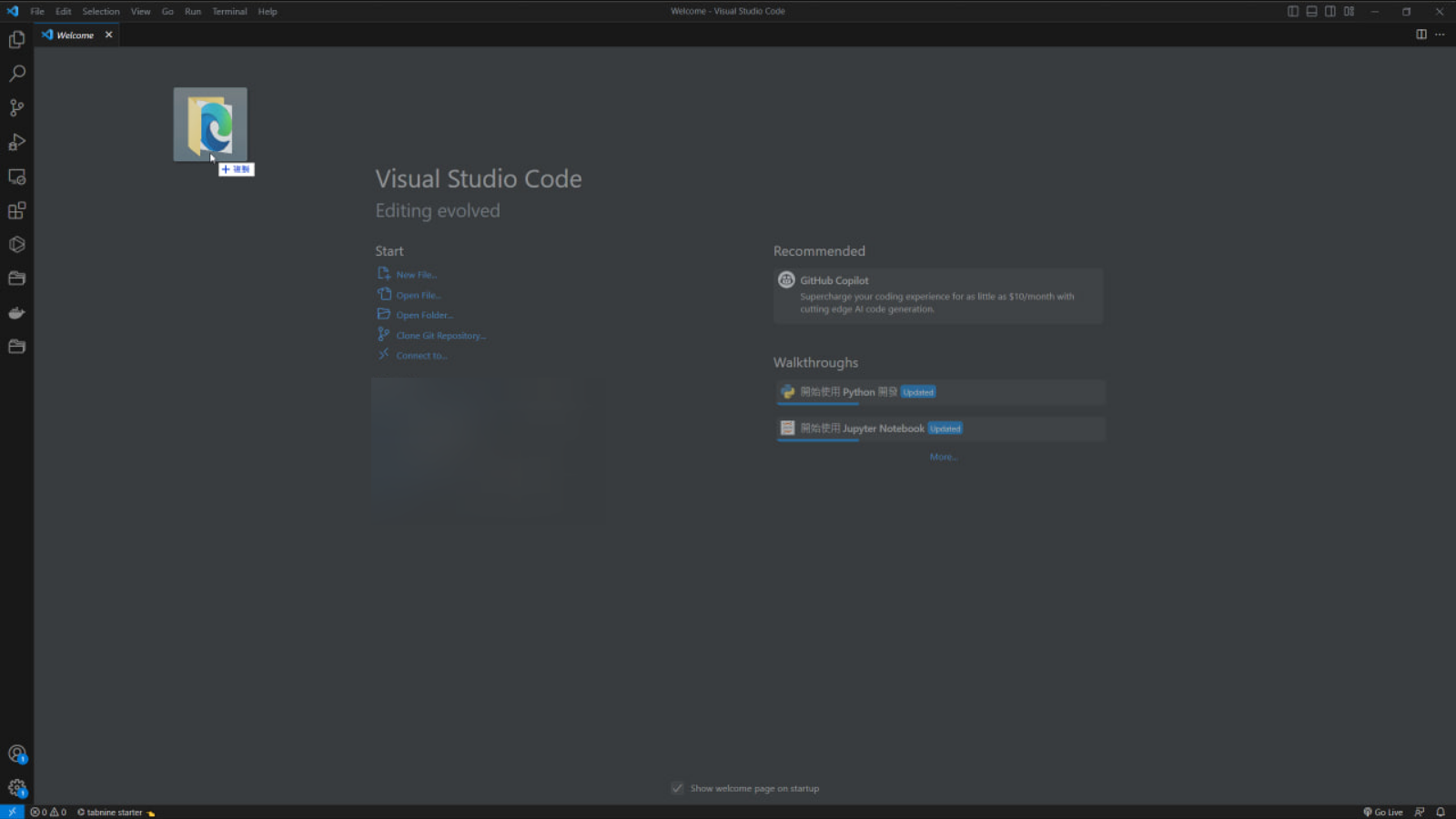Click the feedback icon in status bar
This screenshot has height=819, width=1456.
point(1420,812)
